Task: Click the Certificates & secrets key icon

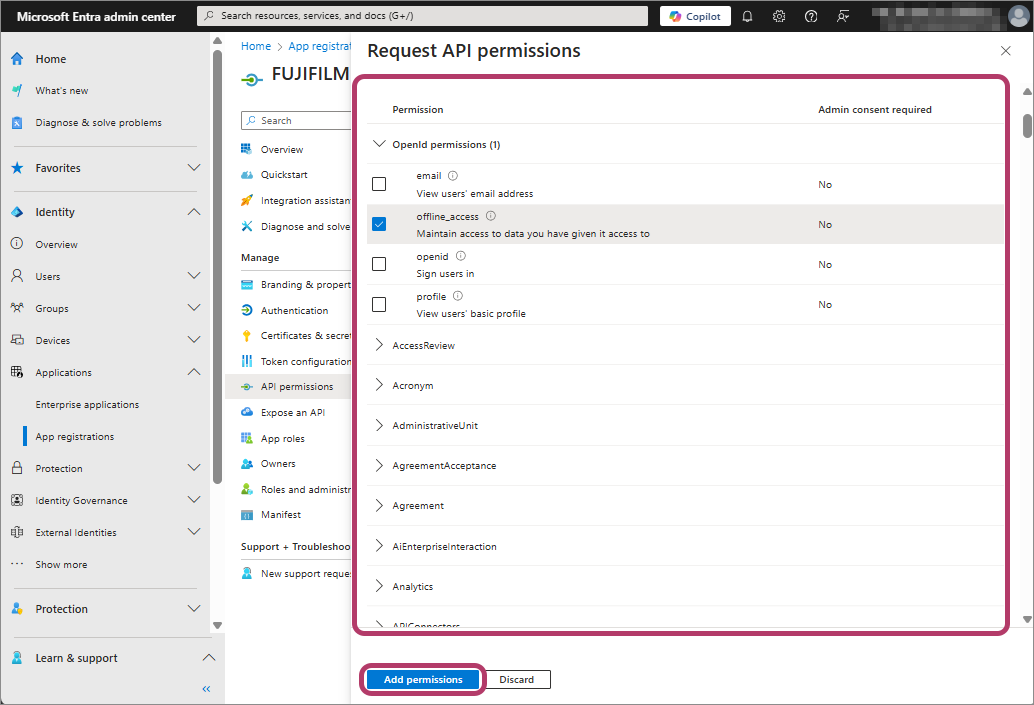Action: pos(247,336)
